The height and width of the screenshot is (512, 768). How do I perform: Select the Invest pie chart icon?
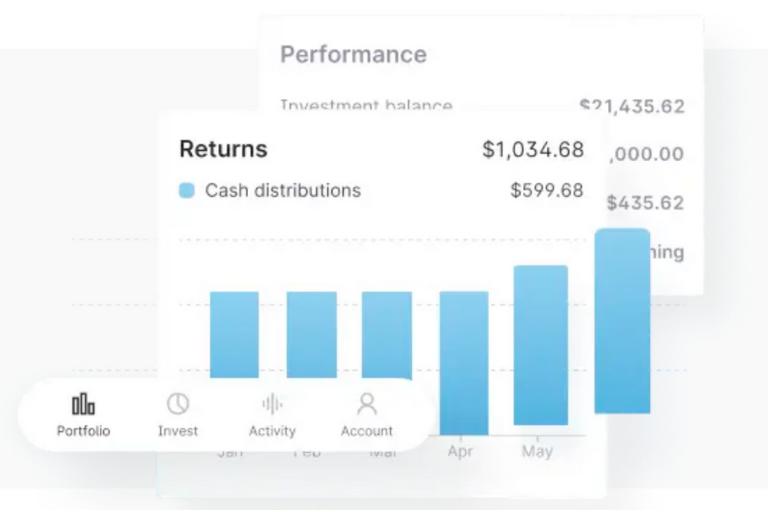tap(178, 404)
